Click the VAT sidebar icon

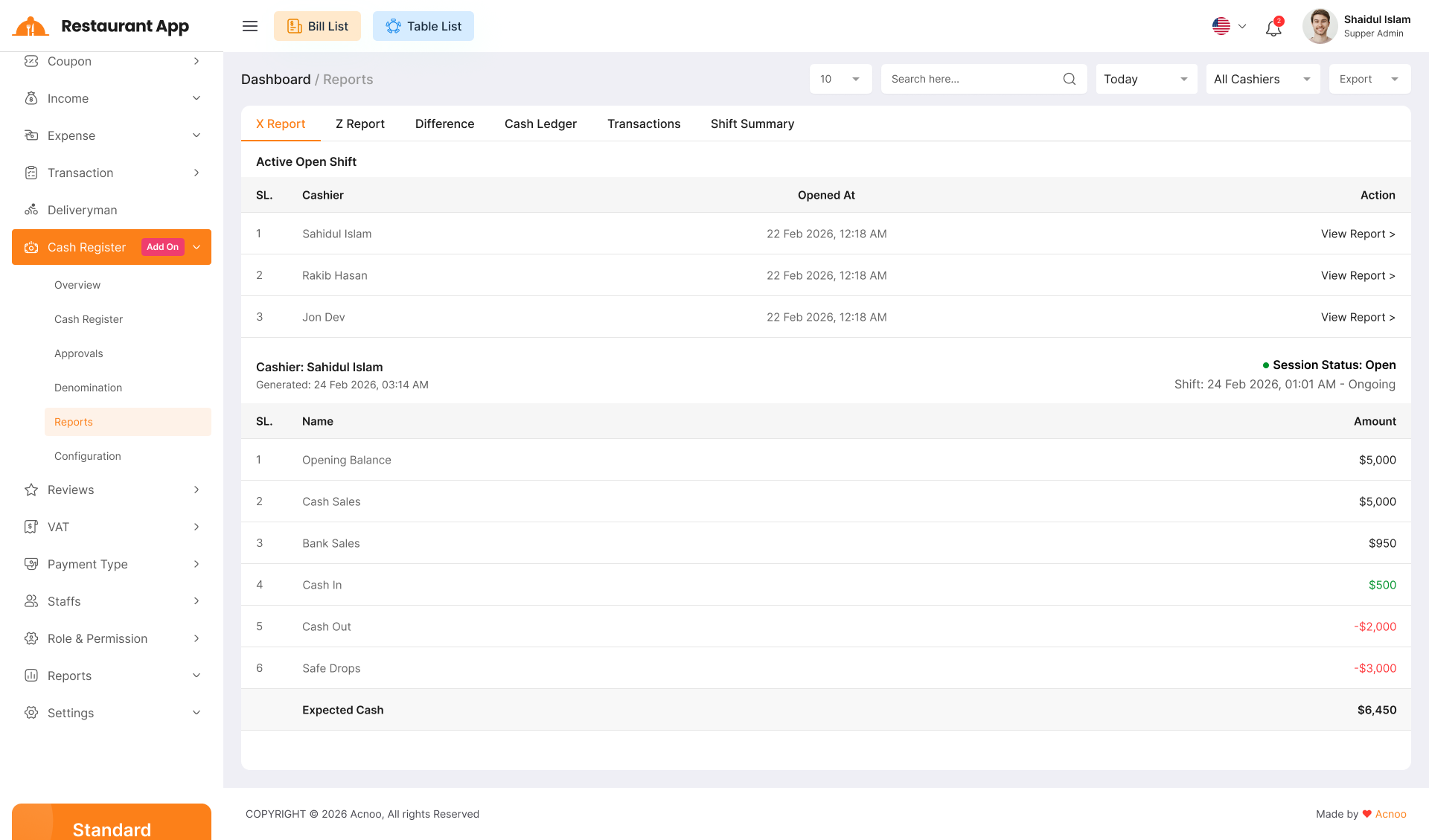pyautogui.click(x=31, y=527)
